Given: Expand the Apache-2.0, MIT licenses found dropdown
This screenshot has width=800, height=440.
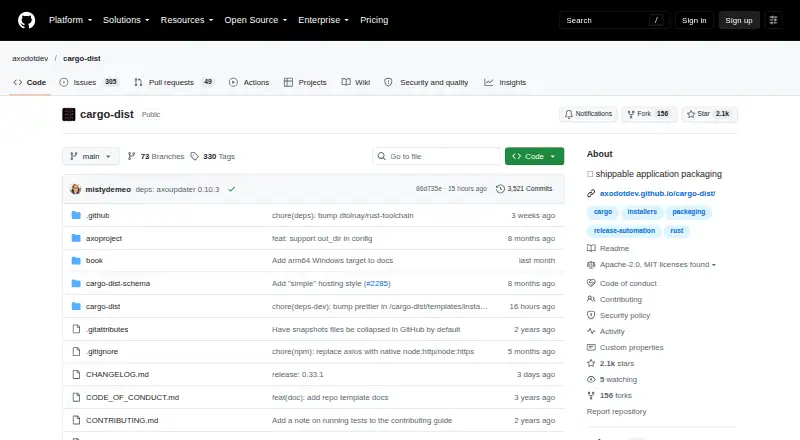Looking at the screenshot, I should [x=658, y=264].
